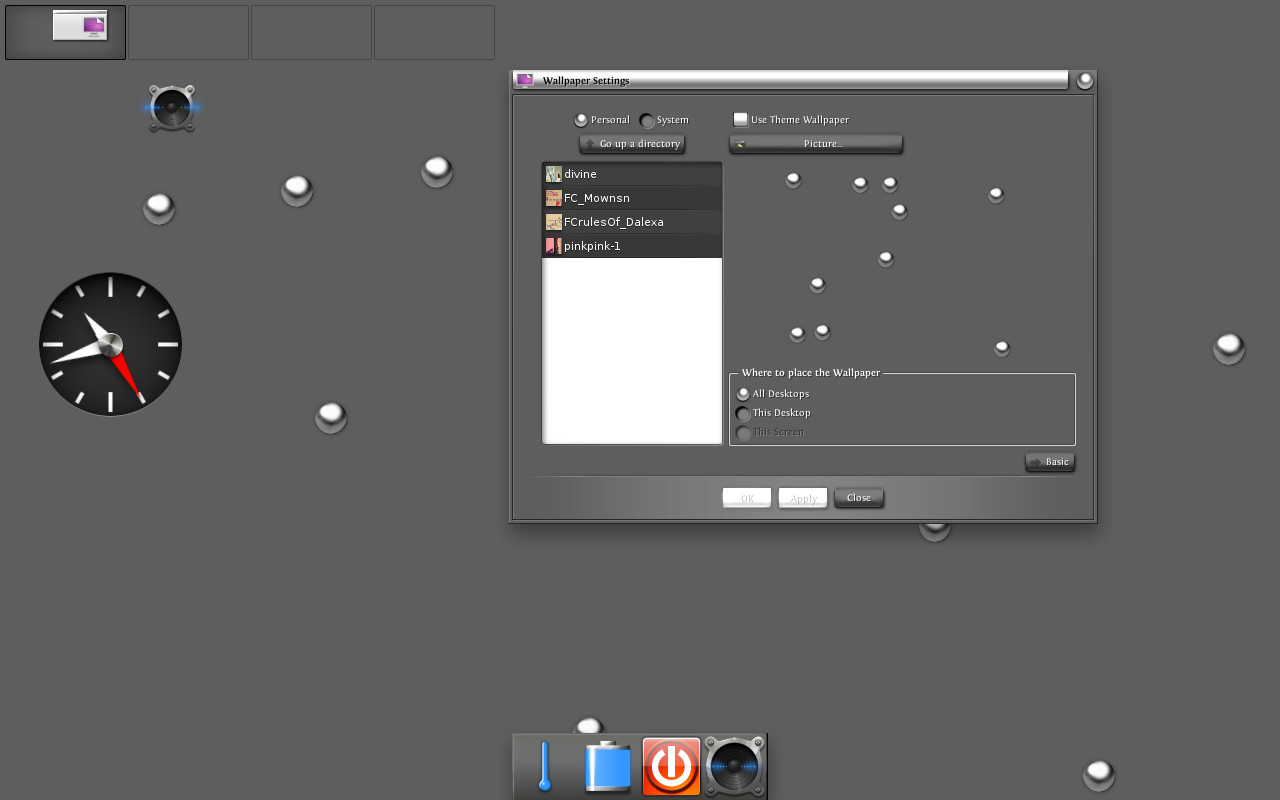
Task: Click Go up a directory button
Action: tap(632, 144)
